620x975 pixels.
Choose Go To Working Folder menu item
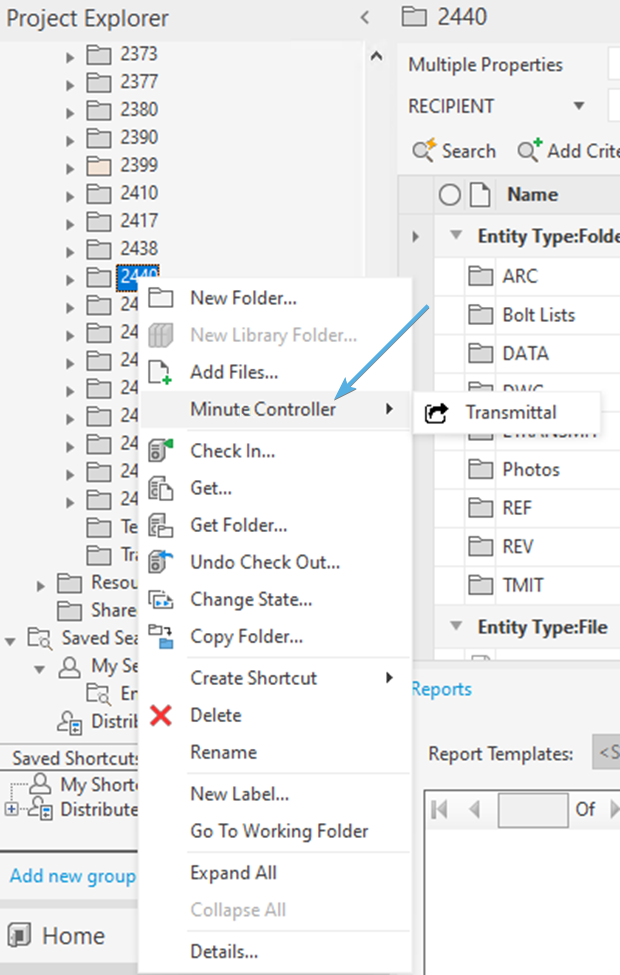(x=279, y=831)
